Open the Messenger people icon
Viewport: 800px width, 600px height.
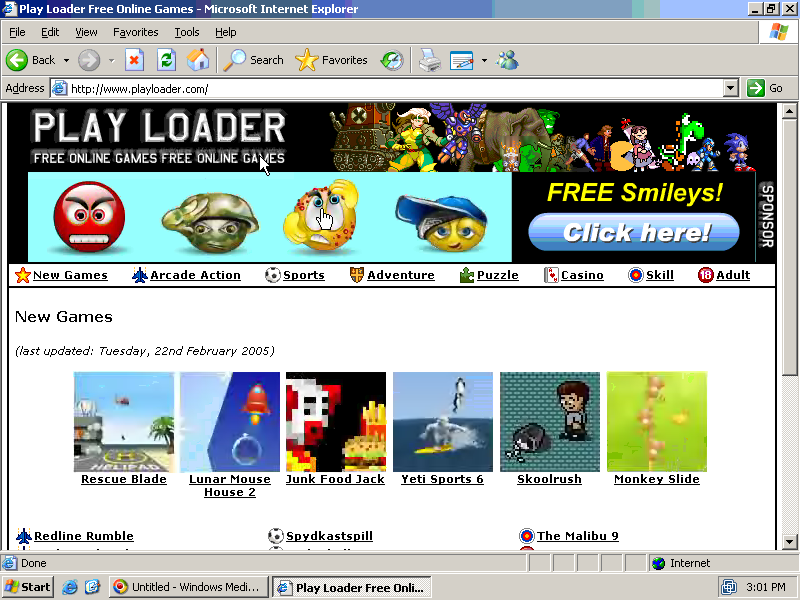(507, 60)
